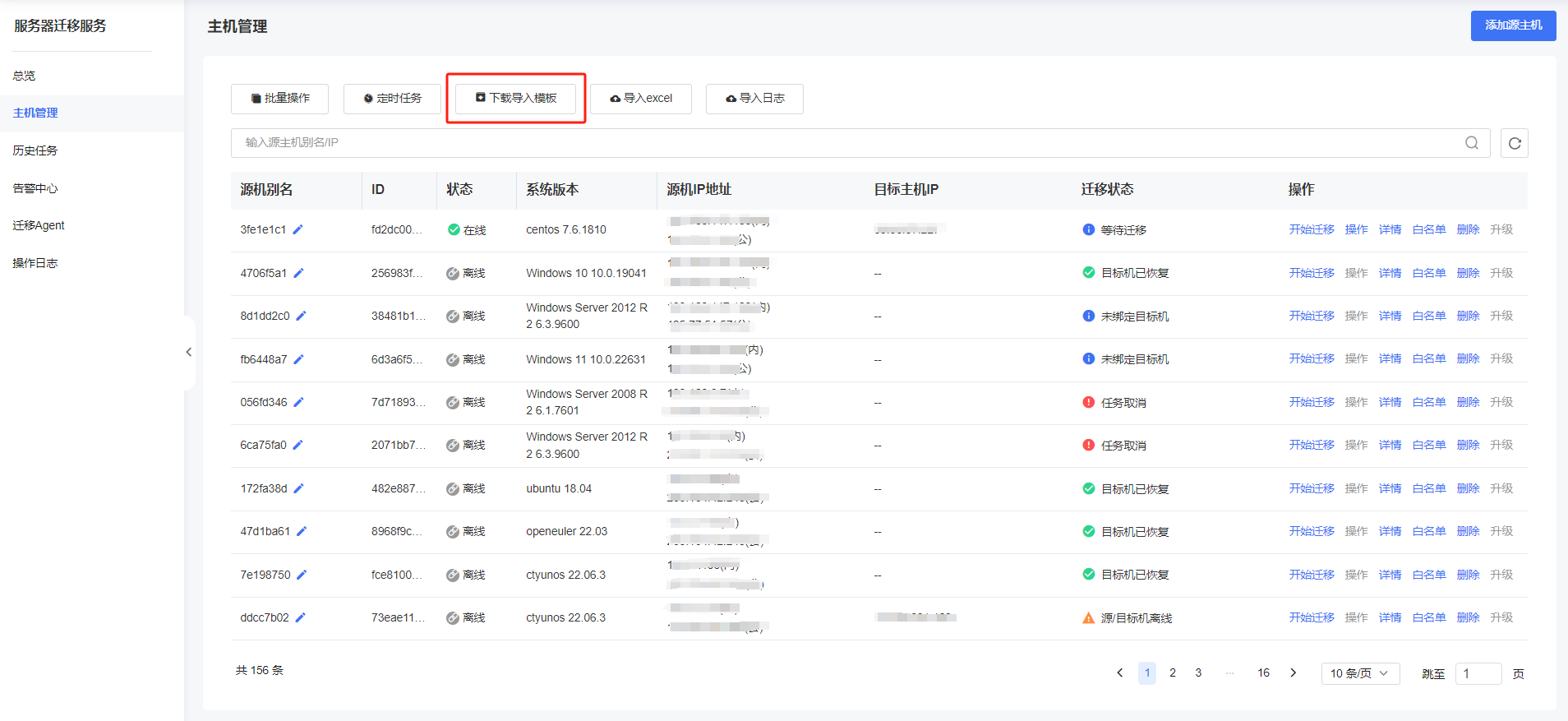The width and height of the screenshot is (1568, 721).
Task: Collapse the left sidebar with the arrow handle
Action: [189, 353]
